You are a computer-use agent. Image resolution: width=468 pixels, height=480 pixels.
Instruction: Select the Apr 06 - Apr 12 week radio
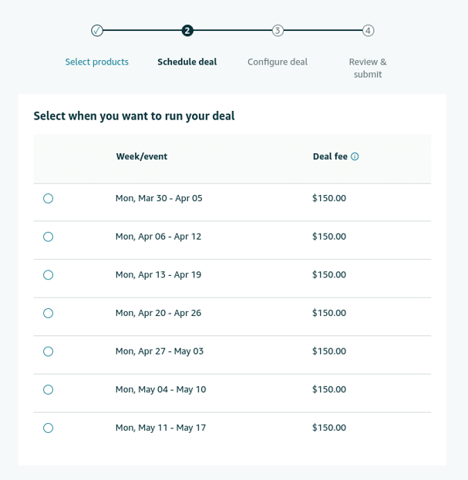click(48, 237)
